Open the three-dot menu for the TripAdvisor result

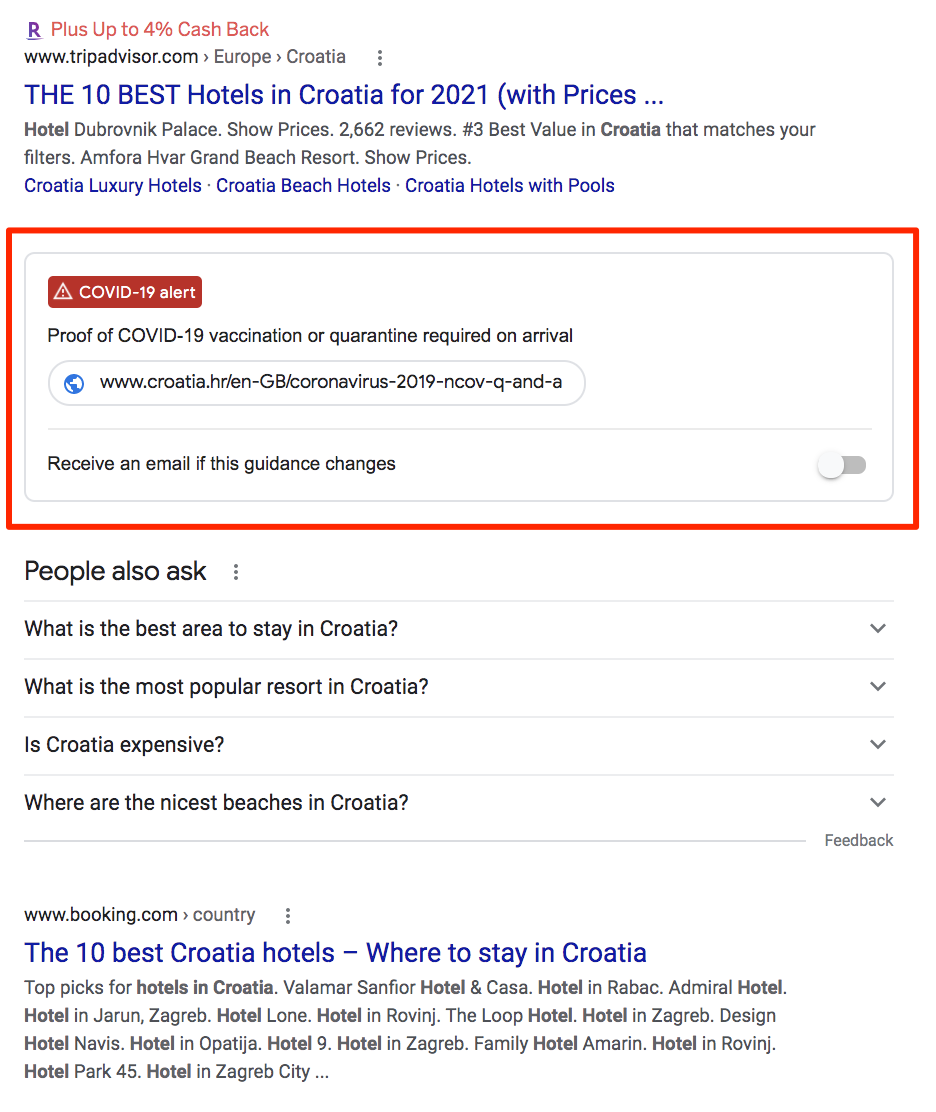(380, 58)
